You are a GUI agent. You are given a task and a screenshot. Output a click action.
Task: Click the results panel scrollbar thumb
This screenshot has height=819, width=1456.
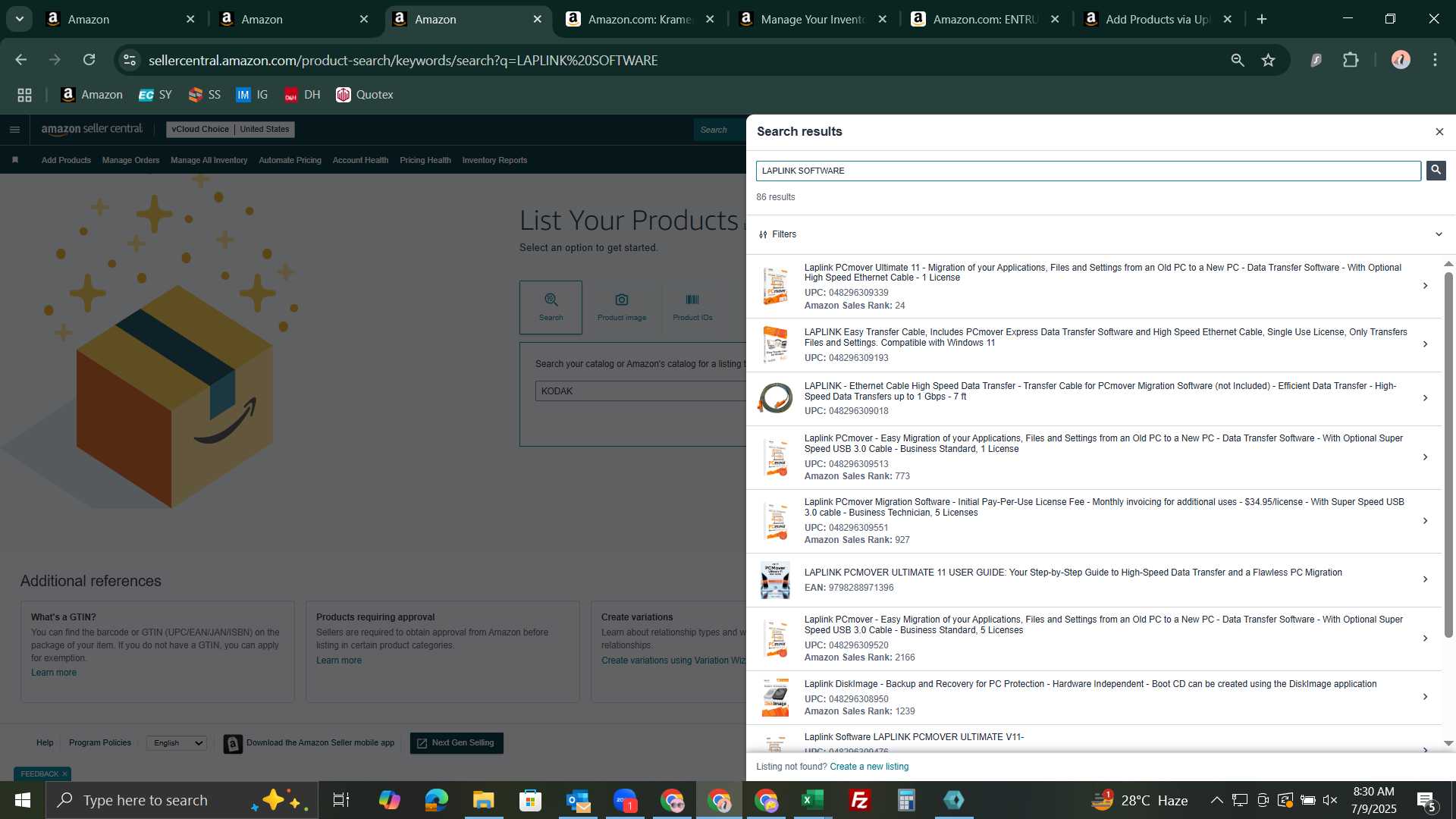click(1448, 453)
